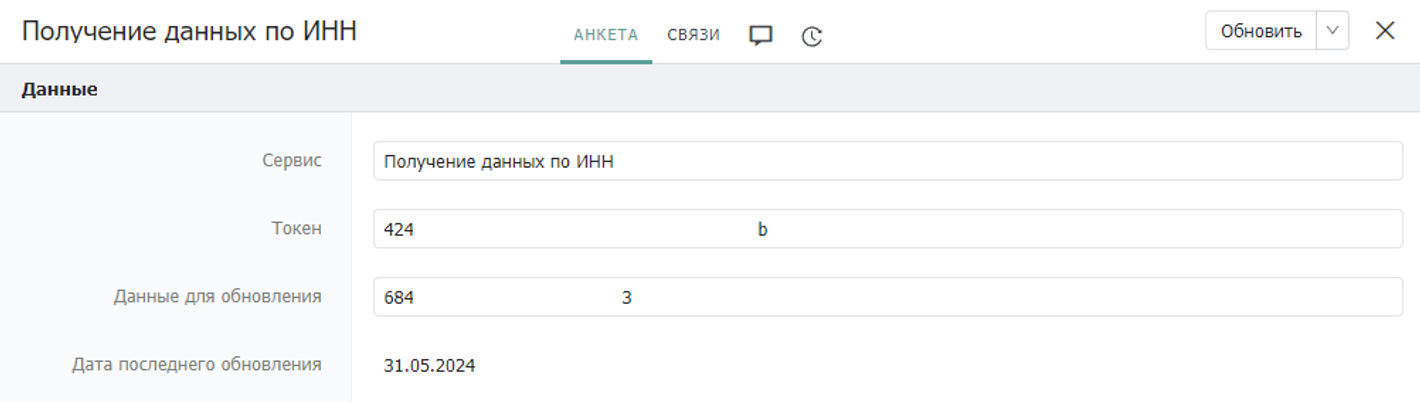The image size is (1420, 402).
Task: Switch to the АНКЕТА tab
Action: click(606, 35)
